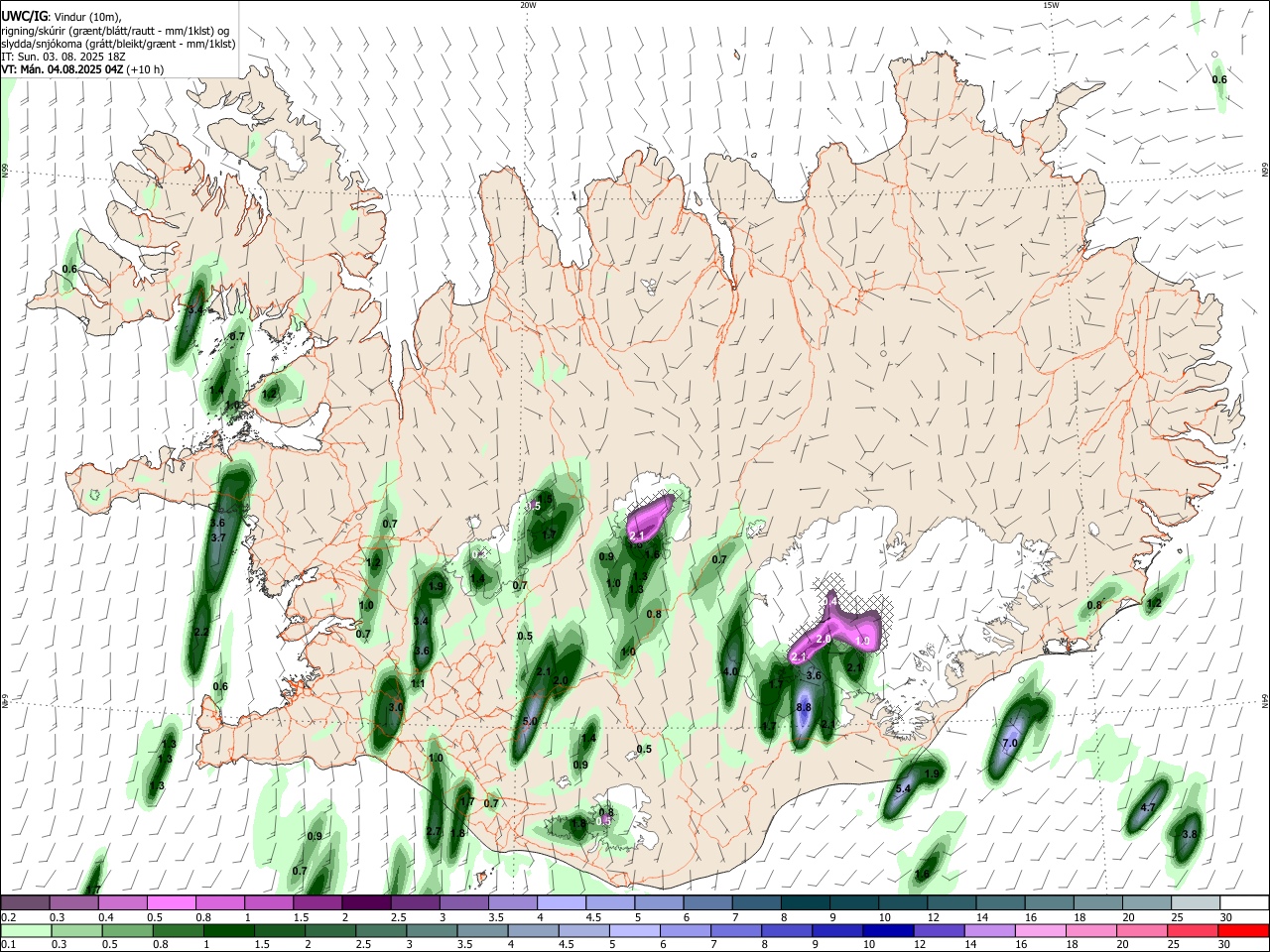Image resolution: width=1270 pixels, height=952 pixels.
Task: Click the precipitation value '2.7'
Action: 434,831
